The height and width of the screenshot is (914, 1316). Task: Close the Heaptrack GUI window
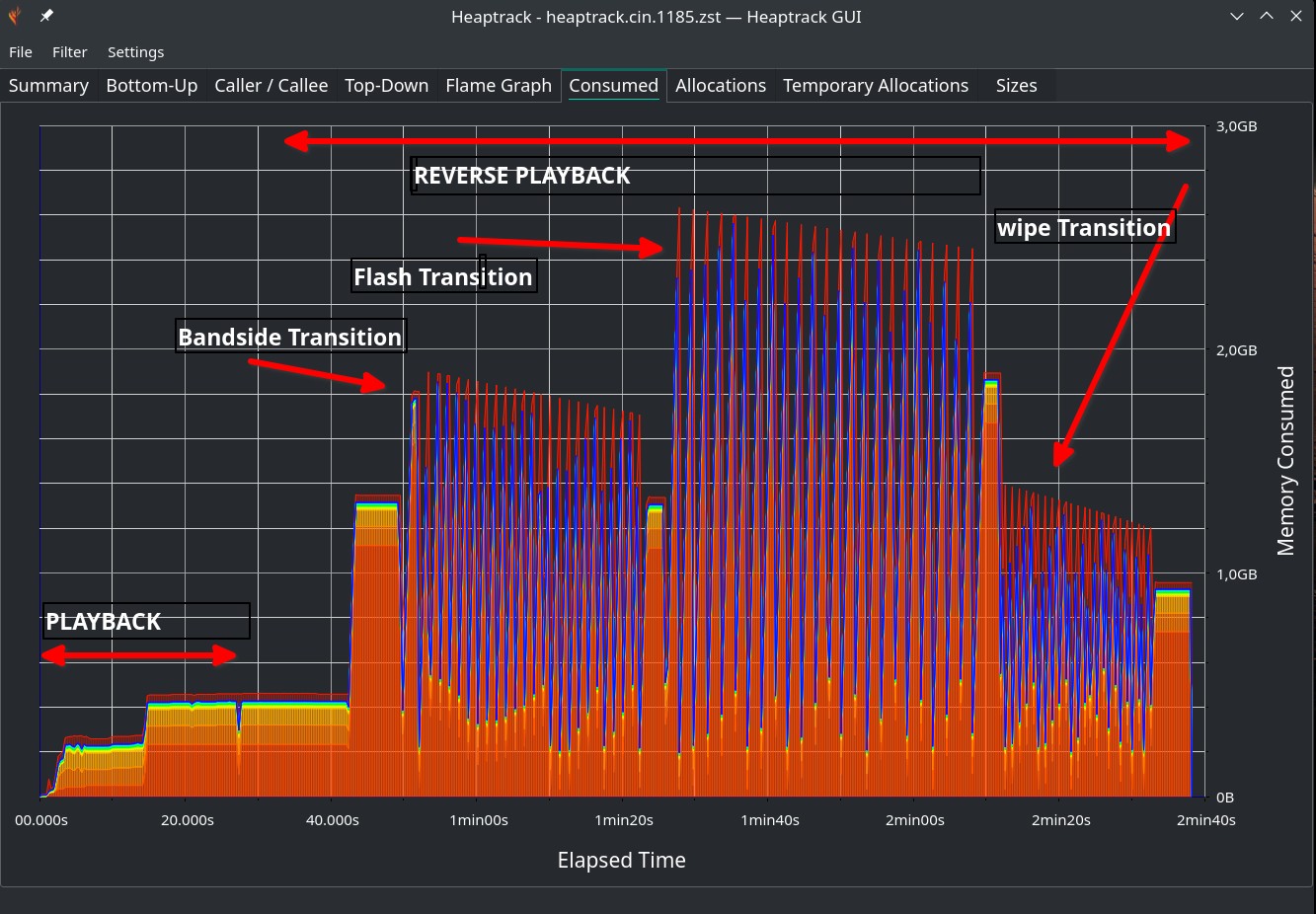[x=1296, y=16]
